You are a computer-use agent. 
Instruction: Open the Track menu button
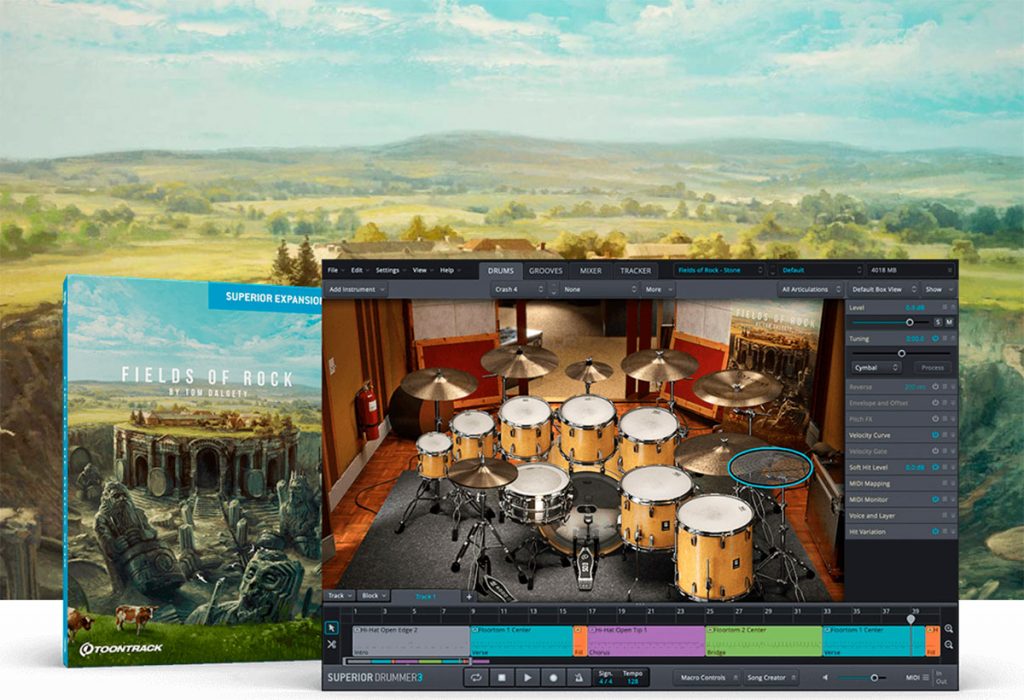point(340,596)
